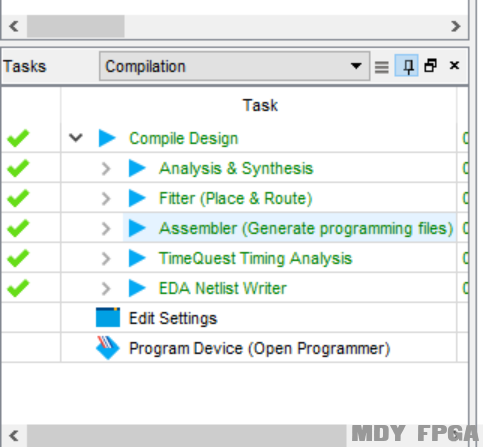Start Analysis & Synthesis via its play icon
Screen dimensions: 484x447
tap(137, 168)
